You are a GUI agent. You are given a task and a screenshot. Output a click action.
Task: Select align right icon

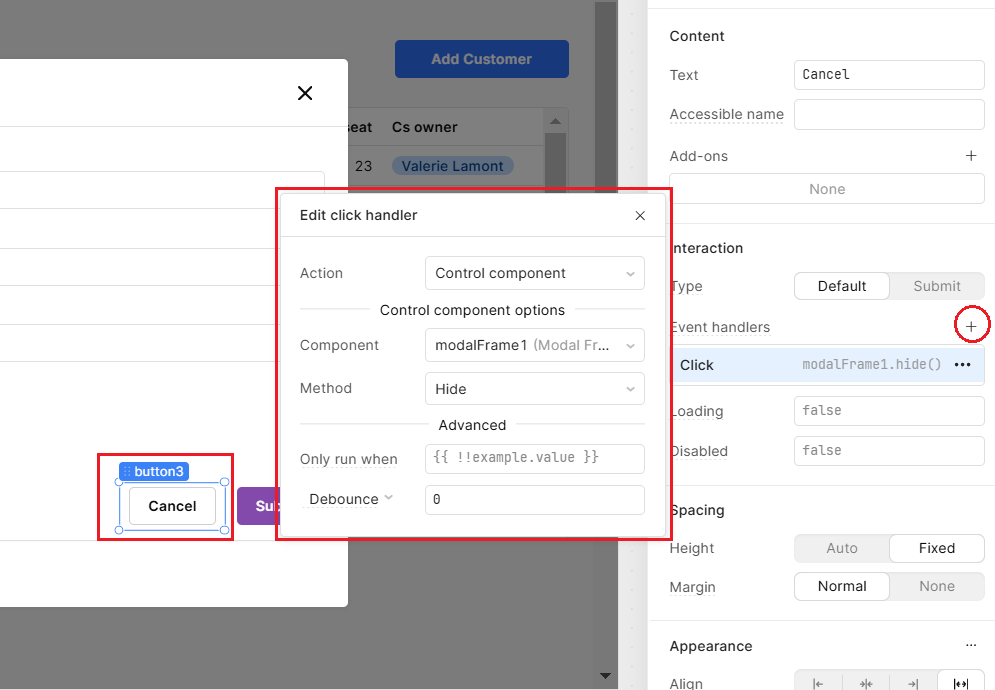tap(913, 684)
